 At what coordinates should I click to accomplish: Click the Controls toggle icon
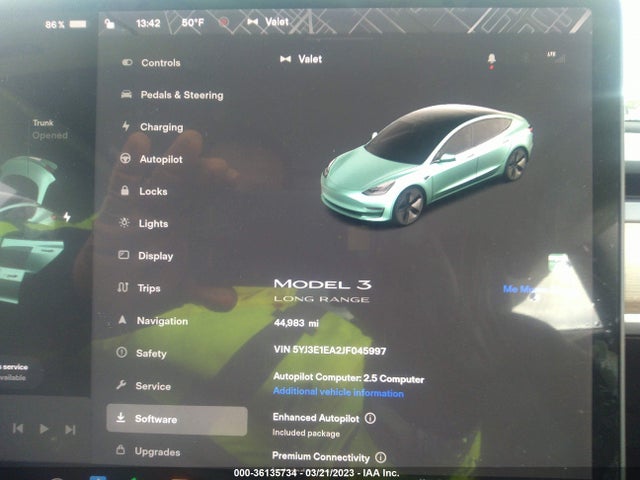(x=127, y=62)
